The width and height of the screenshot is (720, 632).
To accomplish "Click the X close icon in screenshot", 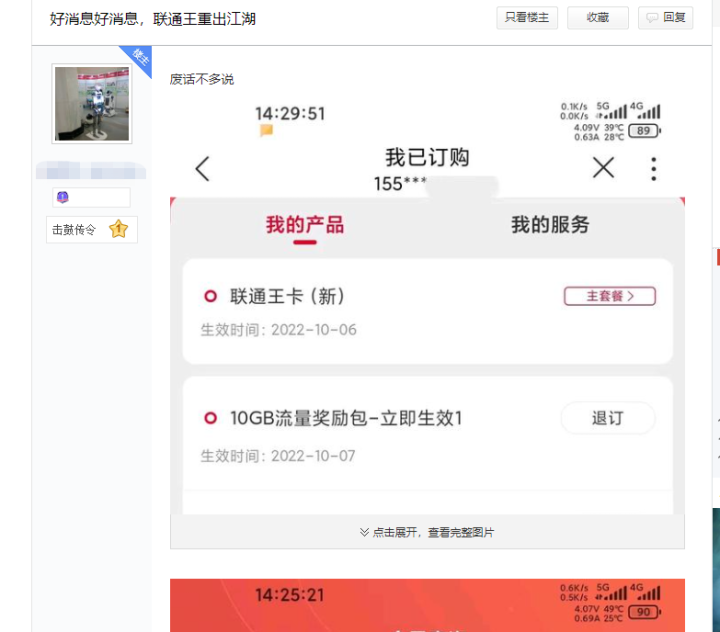I will [603, 167].
